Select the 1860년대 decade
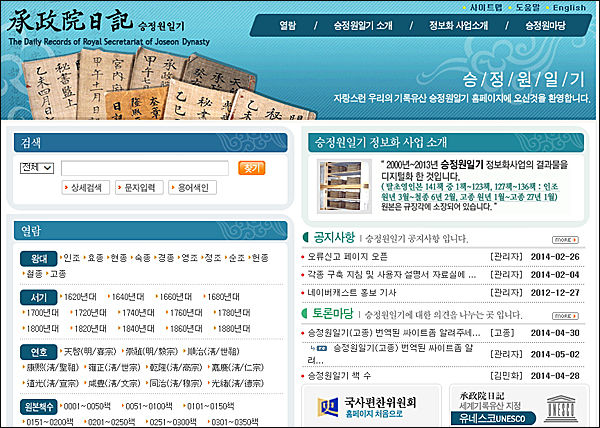 coord(186,329)
